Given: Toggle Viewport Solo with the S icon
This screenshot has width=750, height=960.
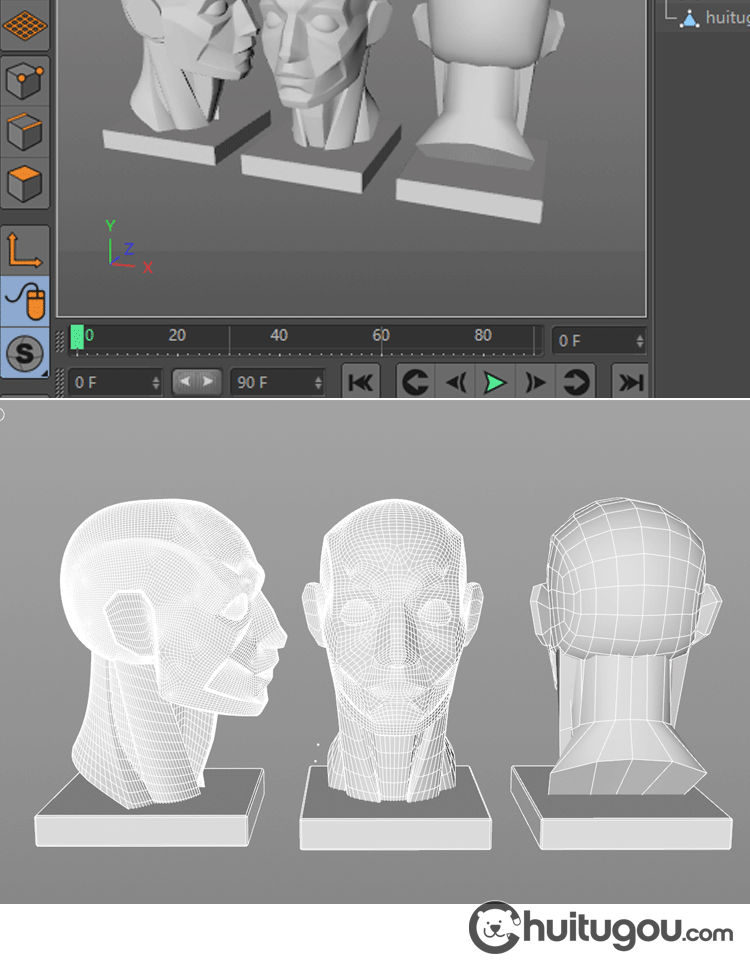Looking at the screenshot, I should pos(25,352).
